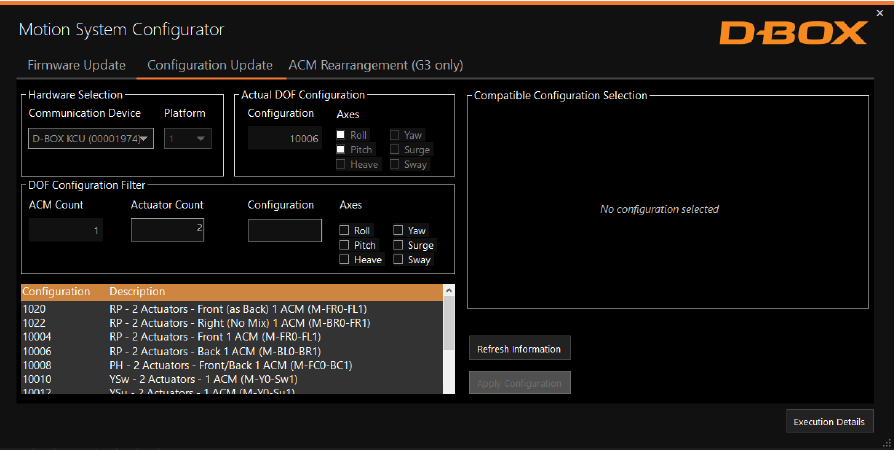Toggle the Surge axis filter checkbox
Screen dimensions: 895x450
pyautogui.click(x=398, y=245)
